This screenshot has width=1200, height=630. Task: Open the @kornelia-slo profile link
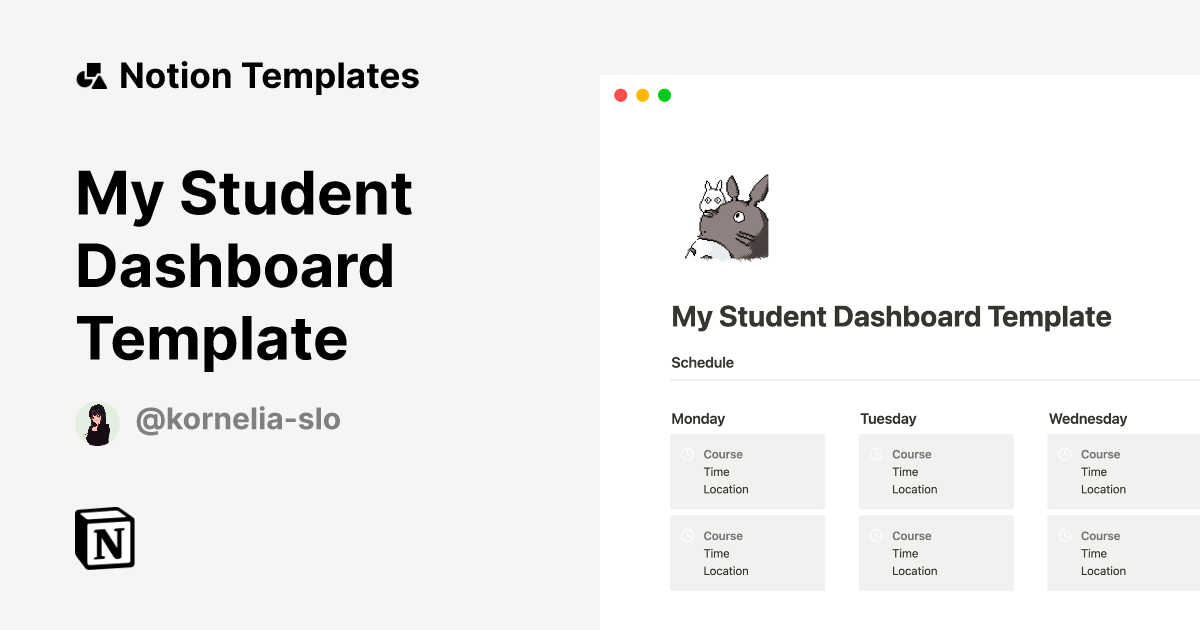click(x=238, y=421)
